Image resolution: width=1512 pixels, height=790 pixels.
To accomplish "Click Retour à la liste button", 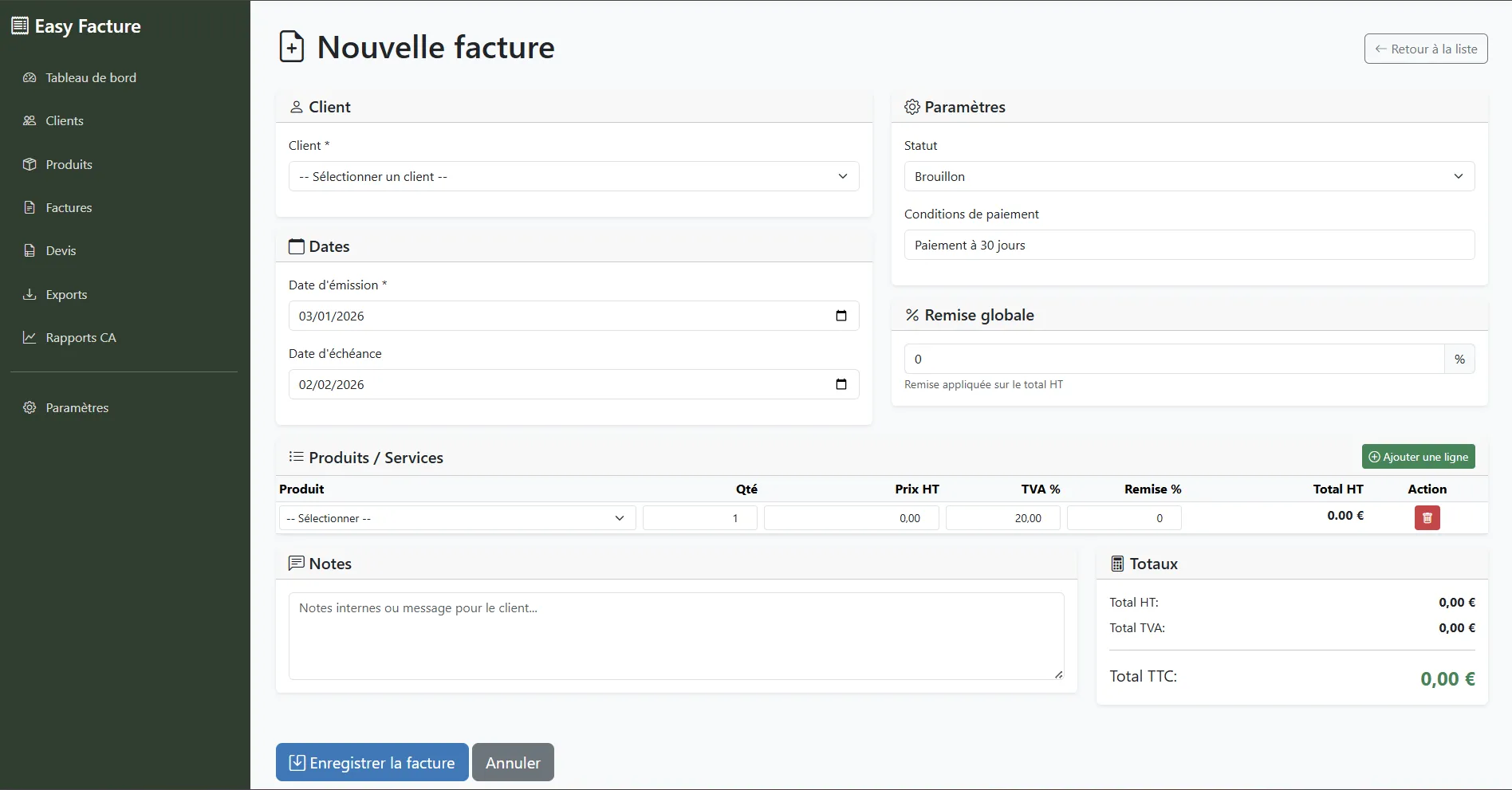I will [1425, 49].
